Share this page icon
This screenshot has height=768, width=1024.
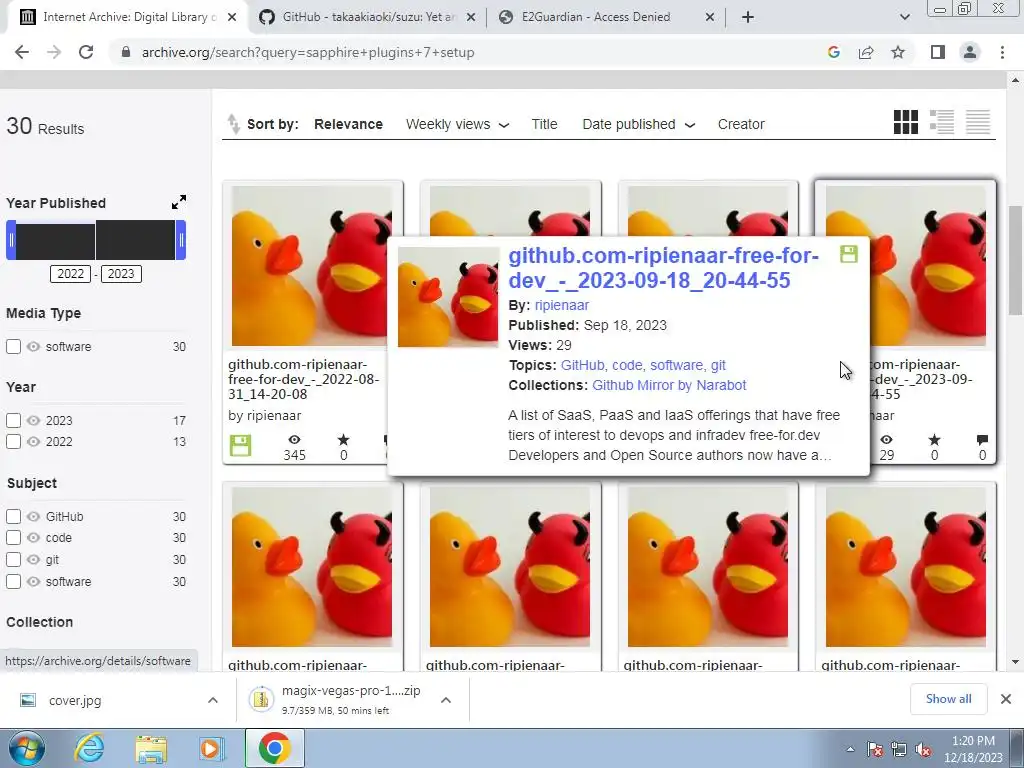(x=866, y=52)
